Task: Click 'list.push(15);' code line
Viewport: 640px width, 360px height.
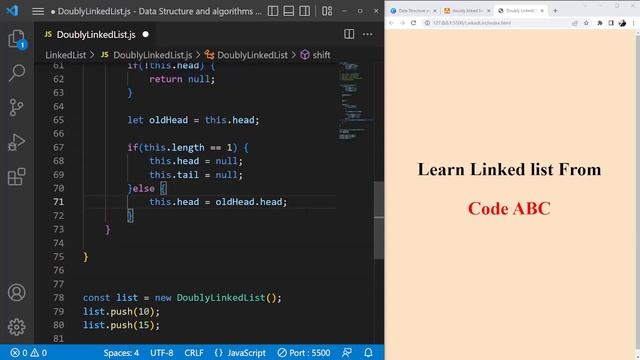Action: pos(121,325)
